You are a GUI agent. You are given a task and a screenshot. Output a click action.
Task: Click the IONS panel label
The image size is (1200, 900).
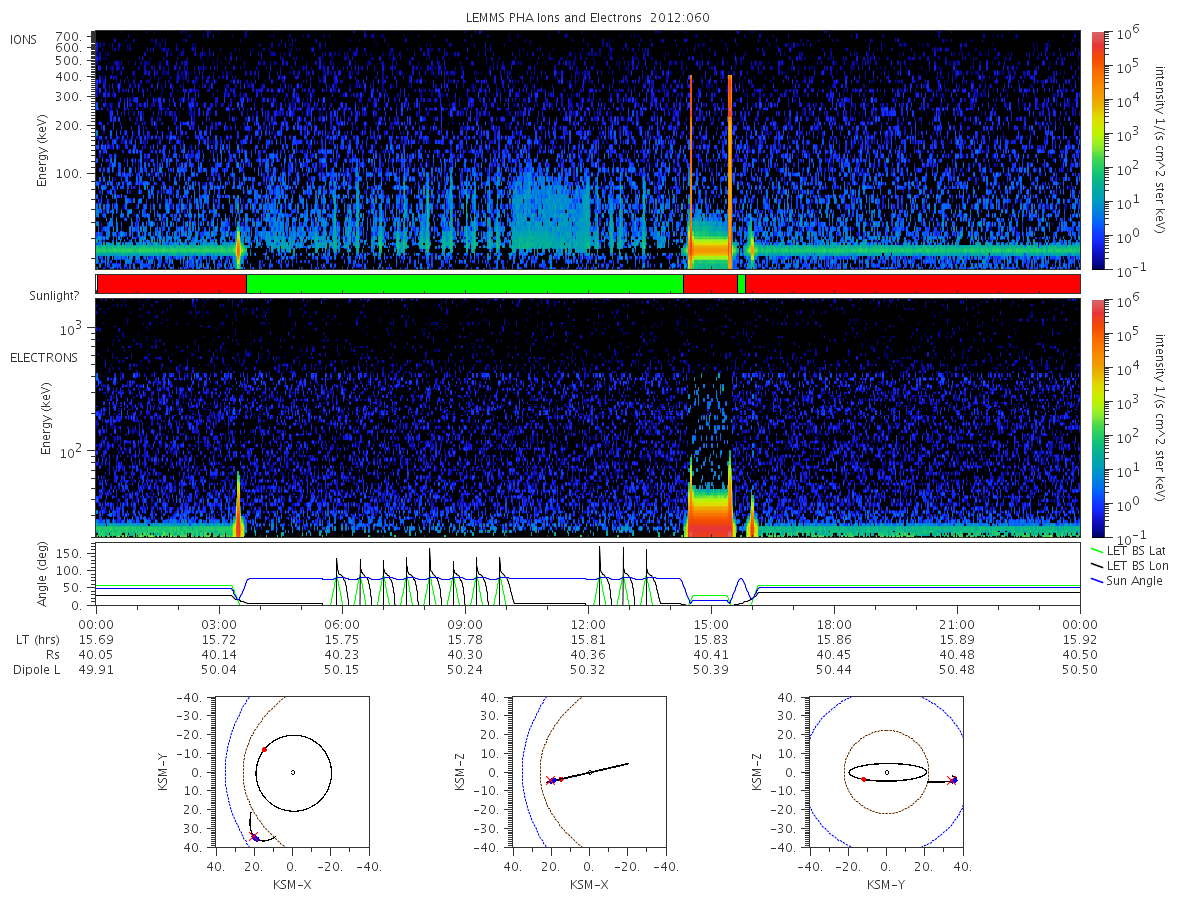tap(25, 39)
